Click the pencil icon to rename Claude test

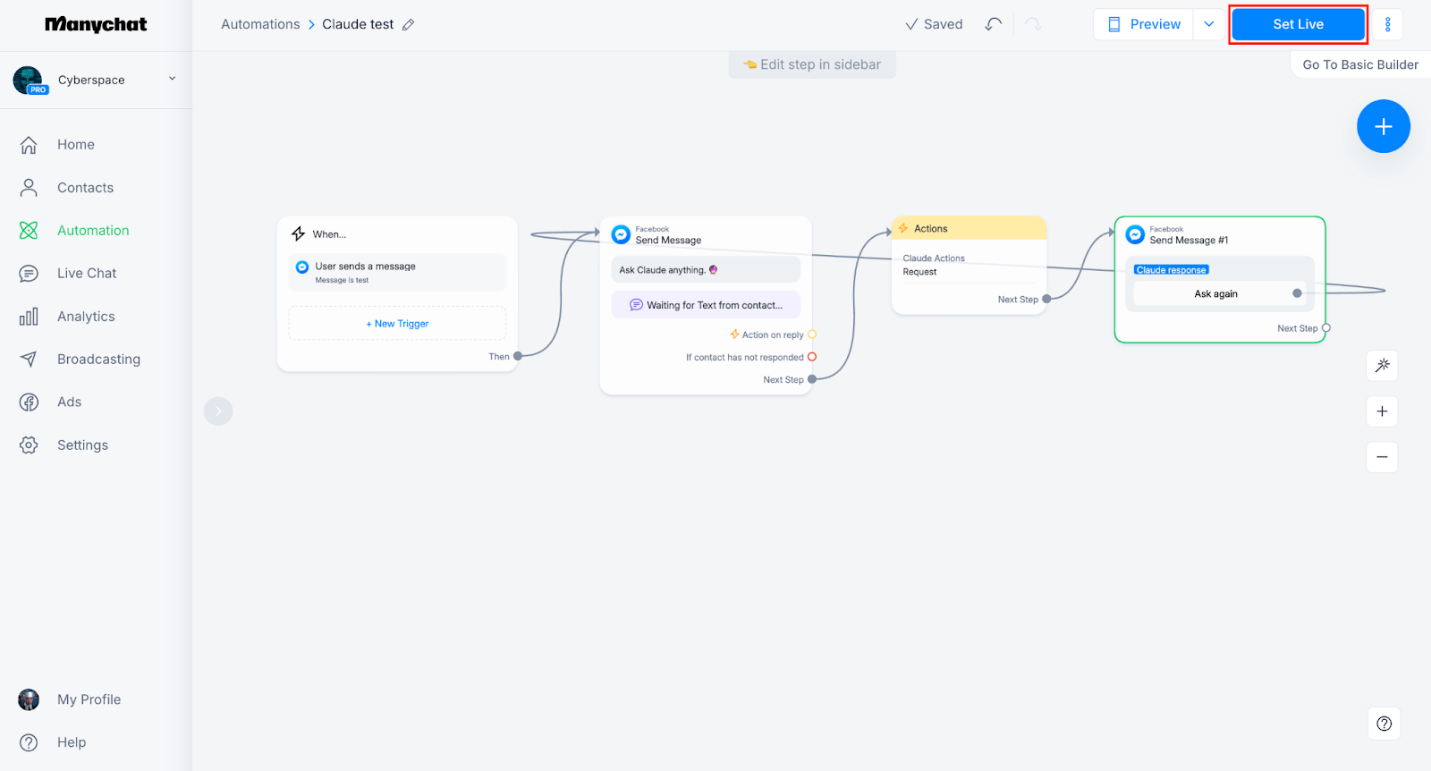tap(408, 25)
